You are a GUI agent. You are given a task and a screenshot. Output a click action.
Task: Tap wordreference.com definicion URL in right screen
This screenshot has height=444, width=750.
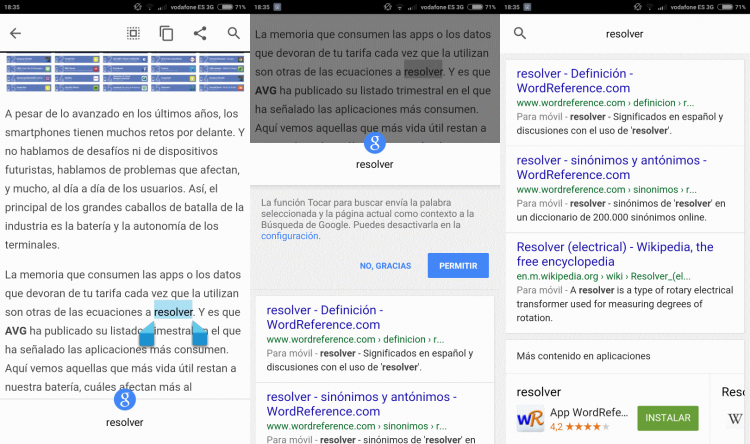[605, 103]
